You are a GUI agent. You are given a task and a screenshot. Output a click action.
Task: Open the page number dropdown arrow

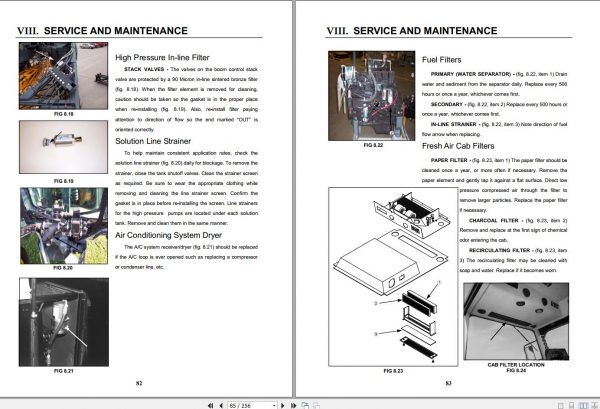tap(274, 406)
